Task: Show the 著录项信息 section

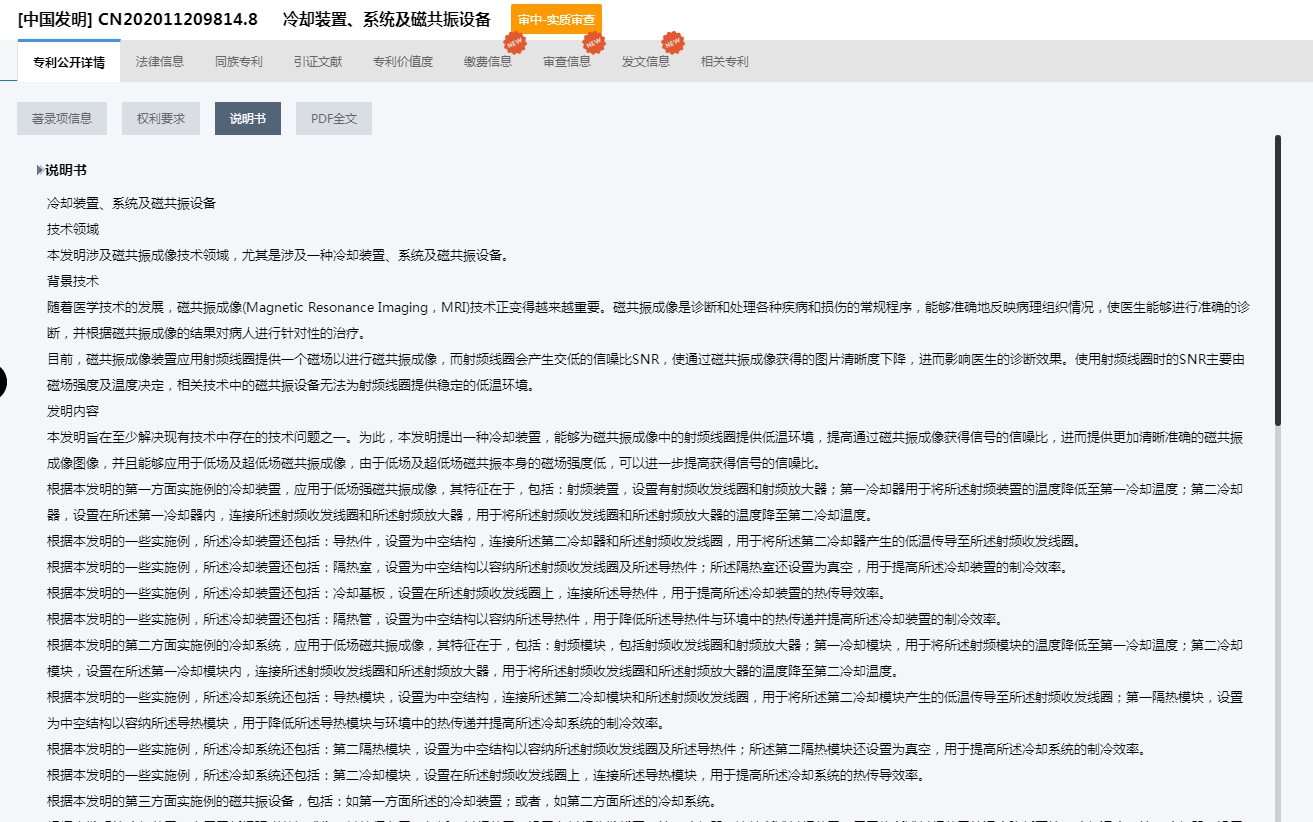Action: 62,118
